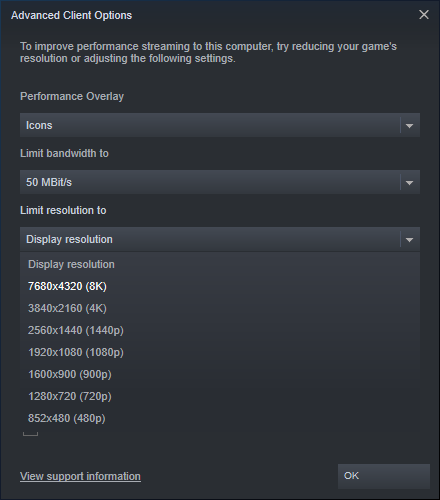This screenshot has width=440, height=500.
Task: Open the 50 MBit/s bandwidth combo box
Action: tap(220, 182)
